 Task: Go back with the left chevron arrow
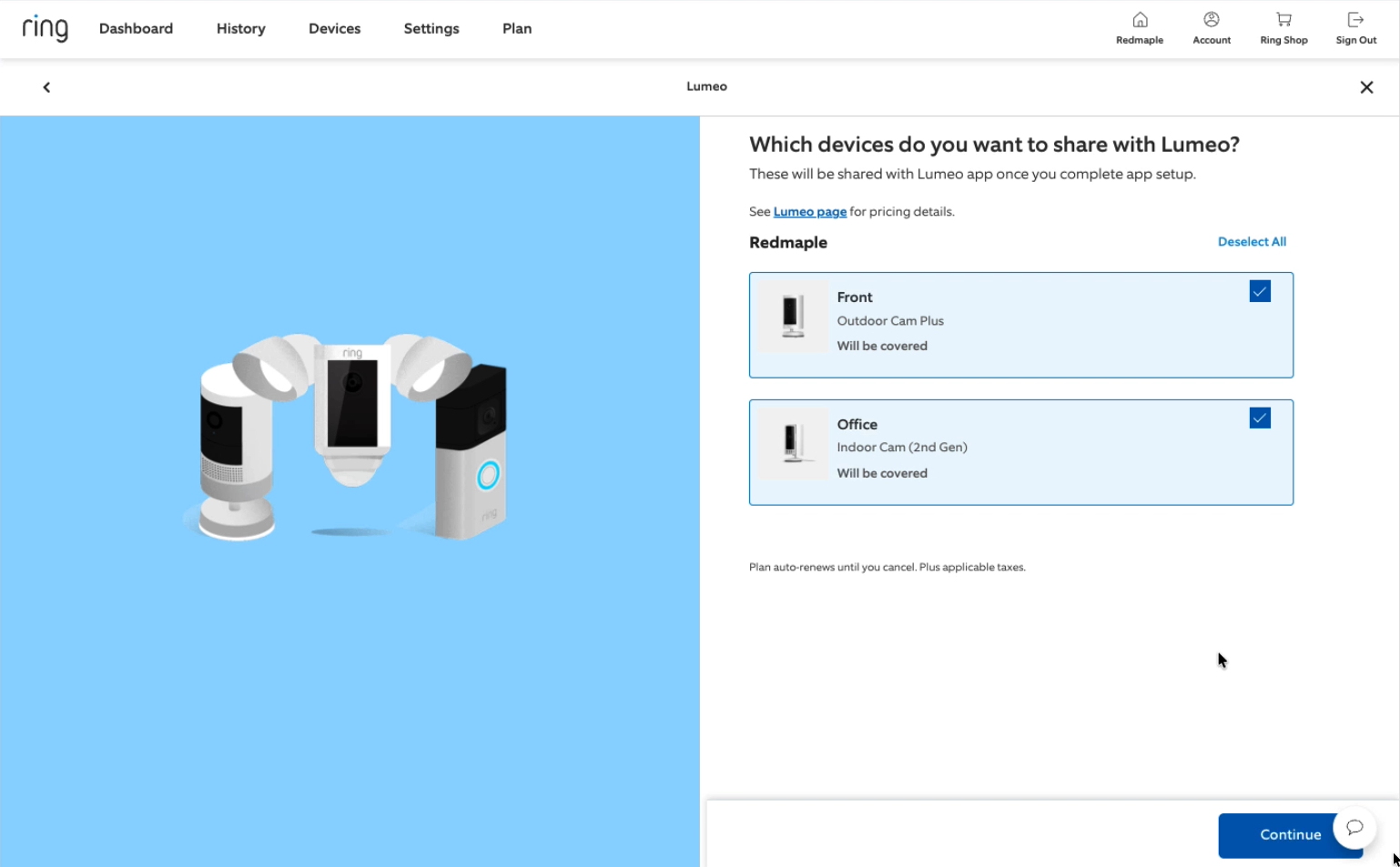[x=46, y=87]
